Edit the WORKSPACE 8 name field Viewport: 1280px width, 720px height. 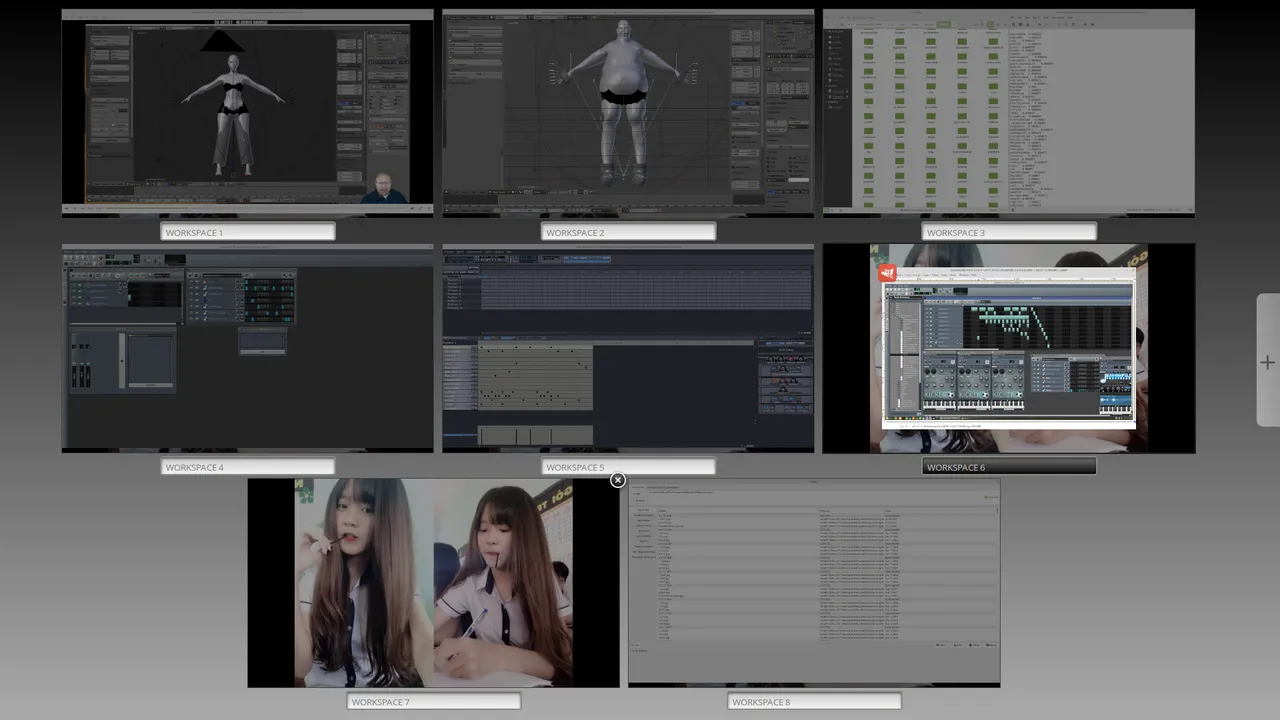click(814, 702)
